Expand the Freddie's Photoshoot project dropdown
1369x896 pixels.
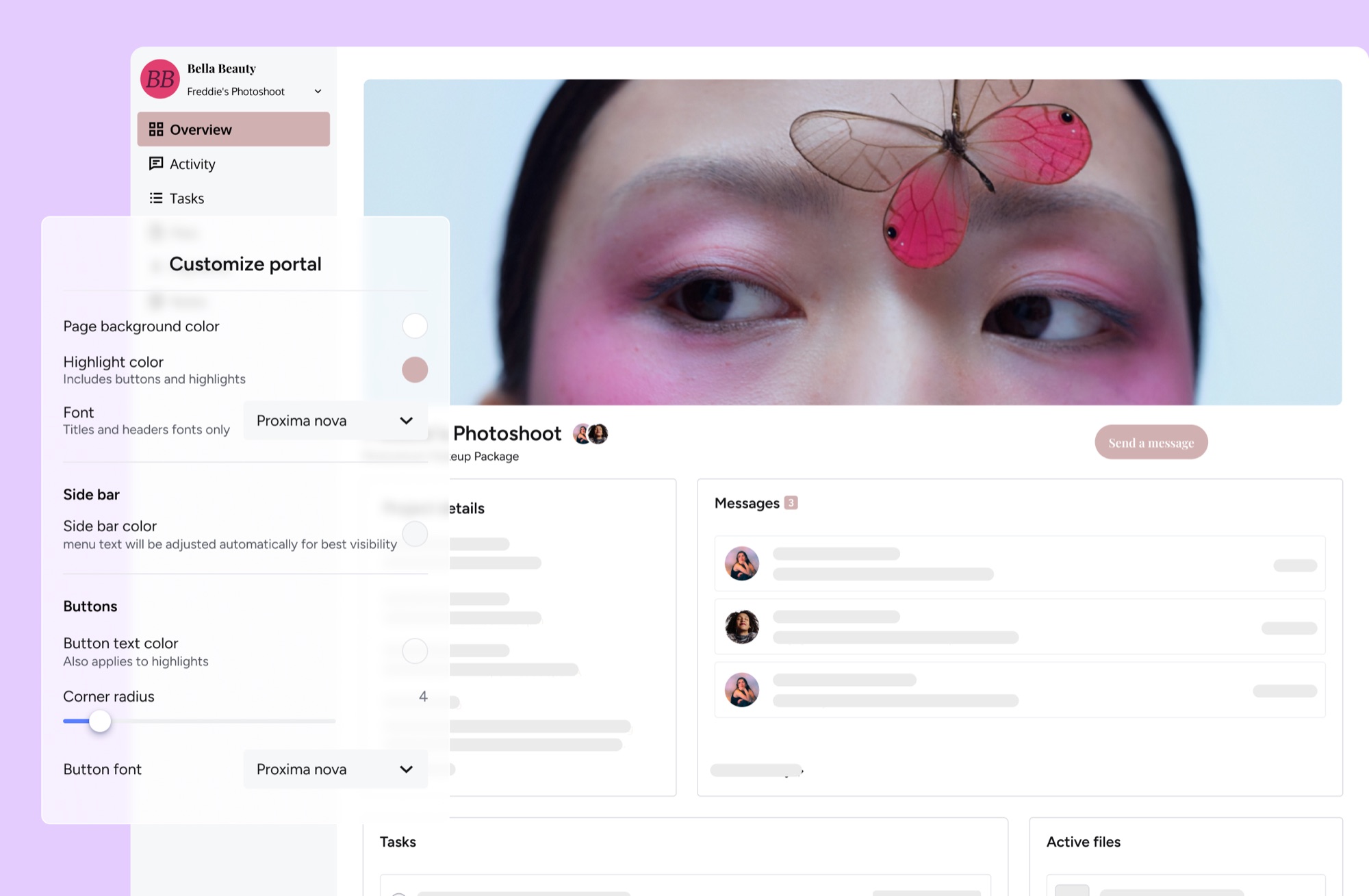click(x=318, y=91)
